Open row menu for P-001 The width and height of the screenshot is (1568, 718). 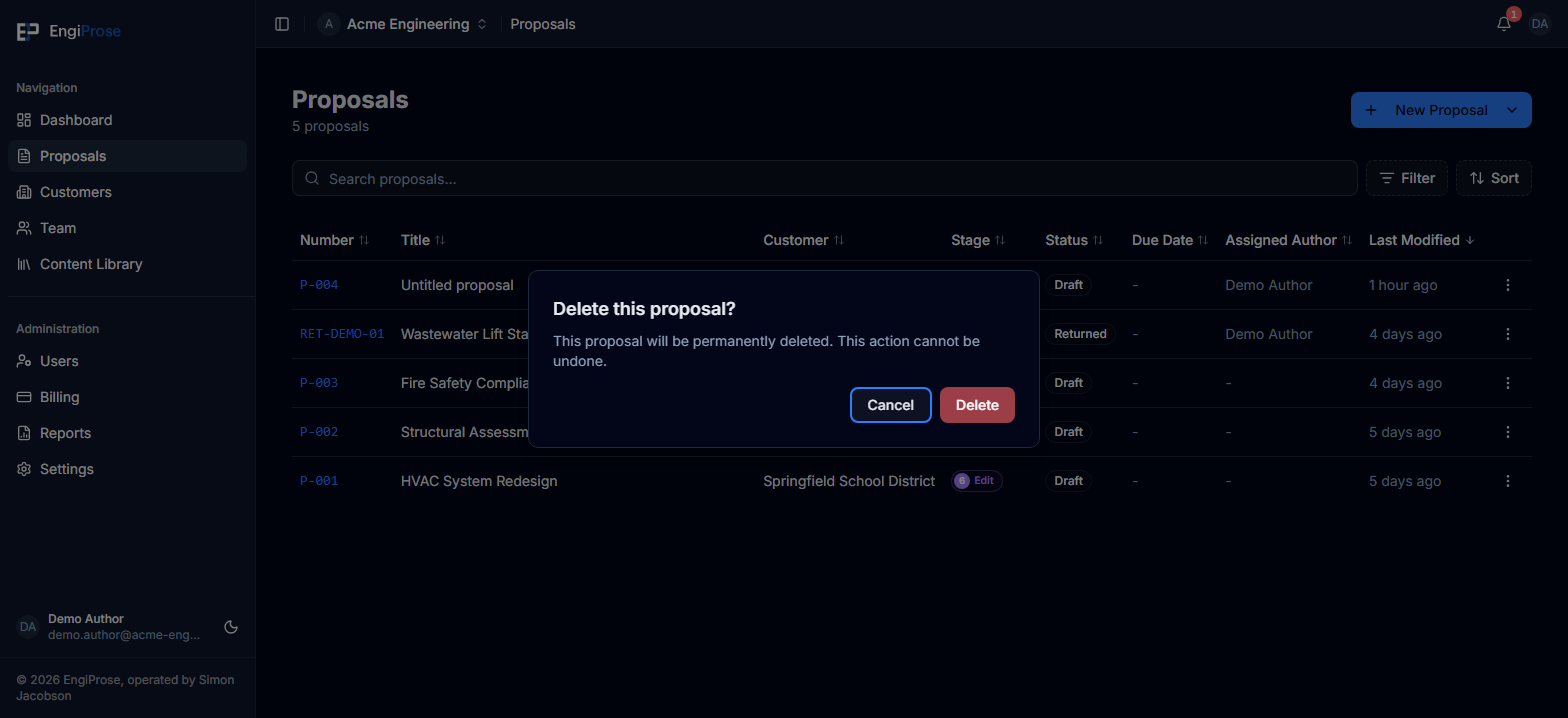point(1508,481)
